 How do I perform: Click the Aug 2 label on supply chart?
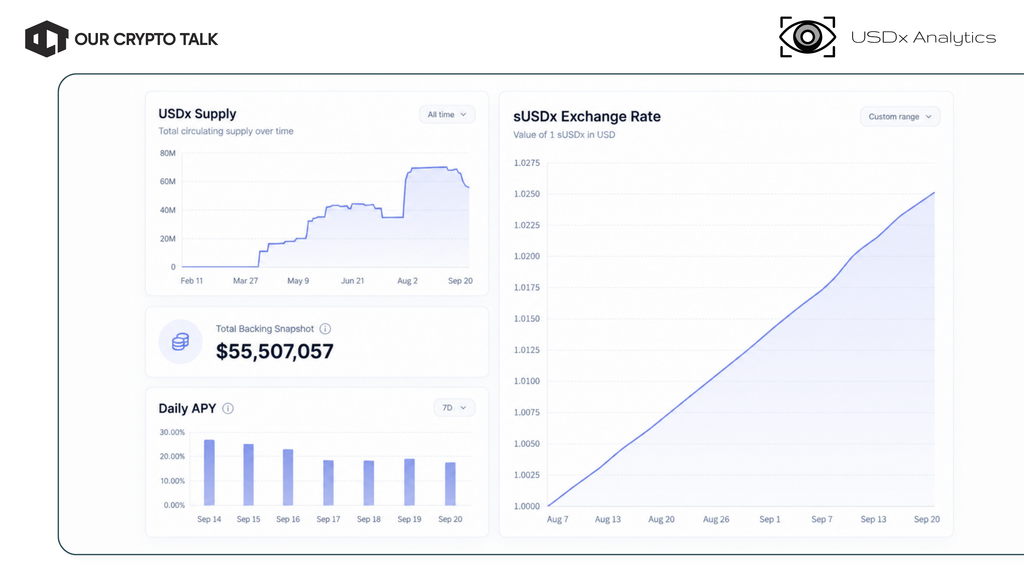coord(408,281)
